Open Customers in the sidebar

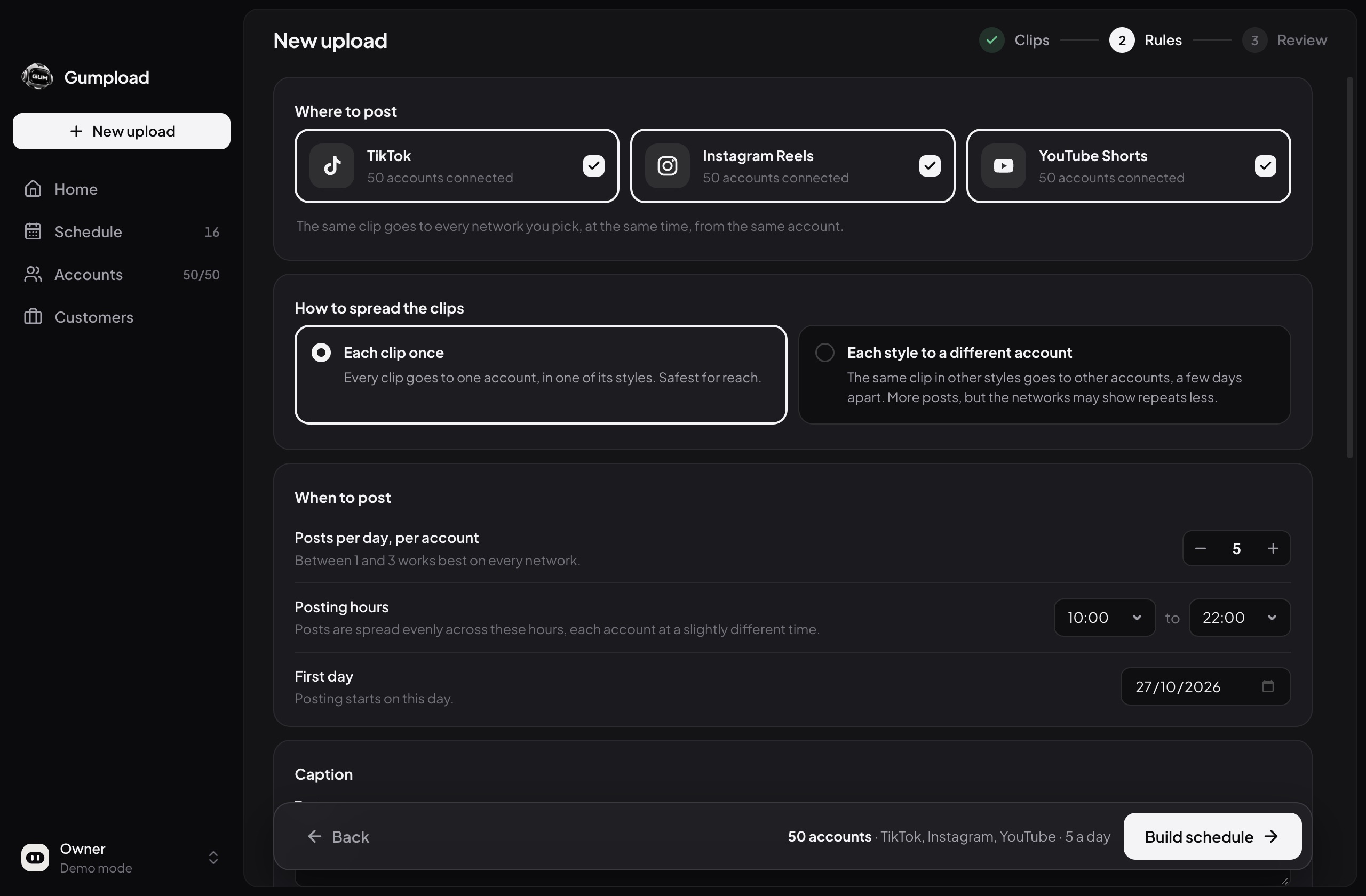[x=122, y=317]
